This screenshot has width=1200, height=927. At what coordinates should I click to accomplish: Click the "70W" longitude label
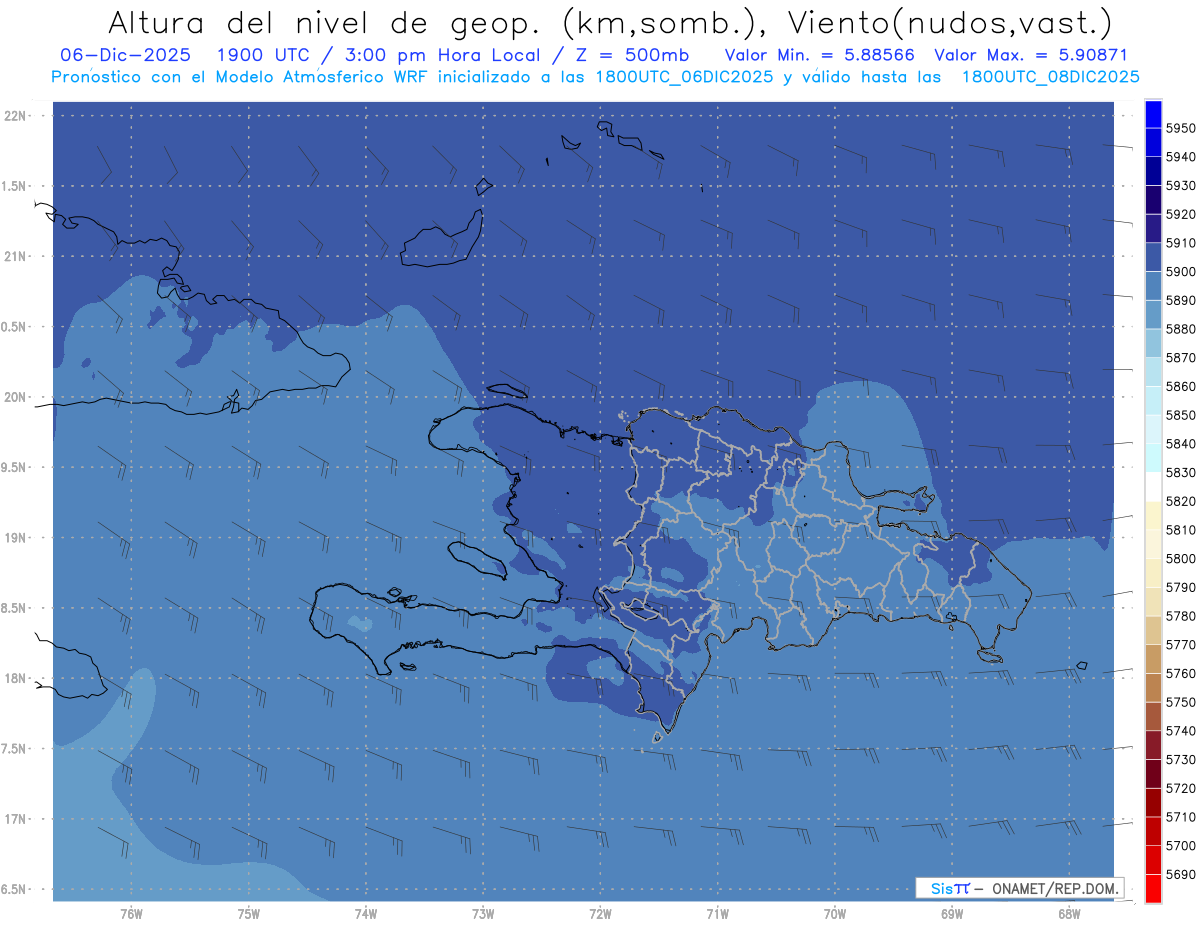[x=835, y=913]
